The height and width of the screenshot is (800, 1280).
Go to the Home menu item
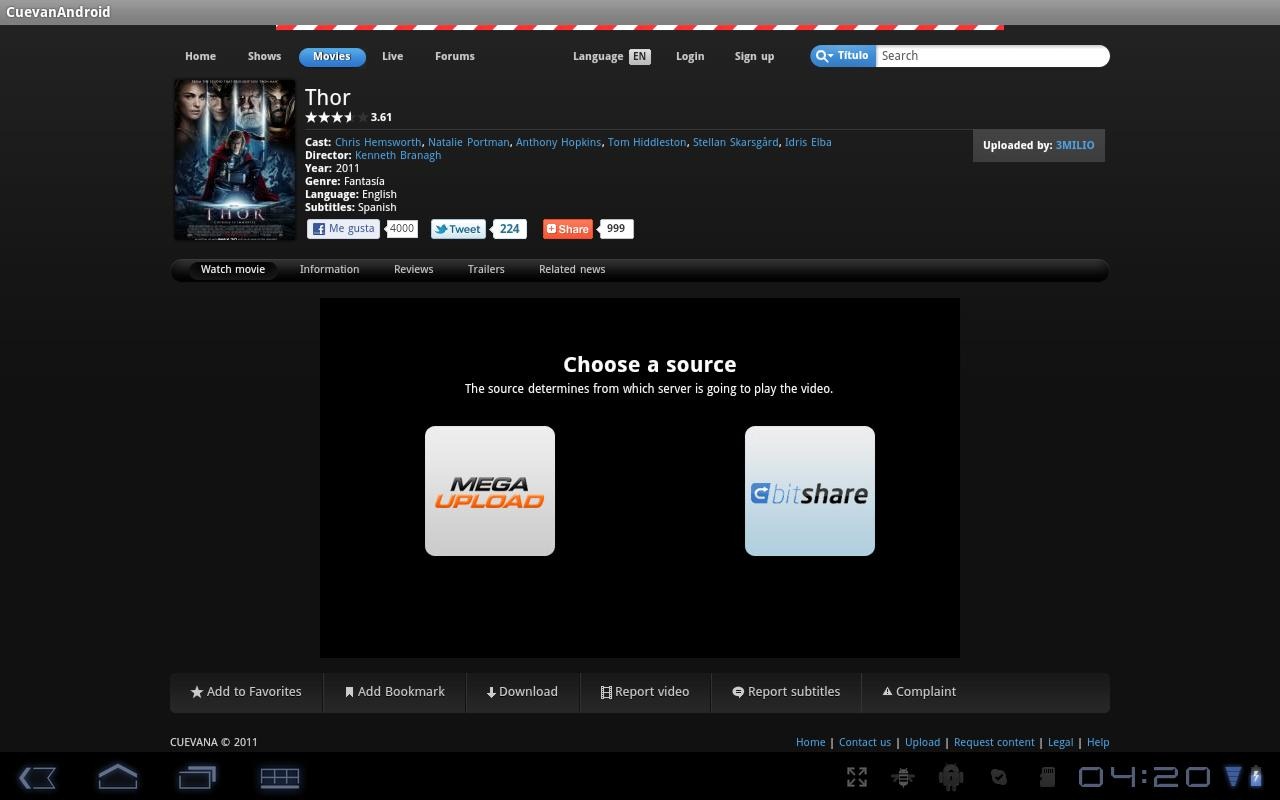(200, 56)
